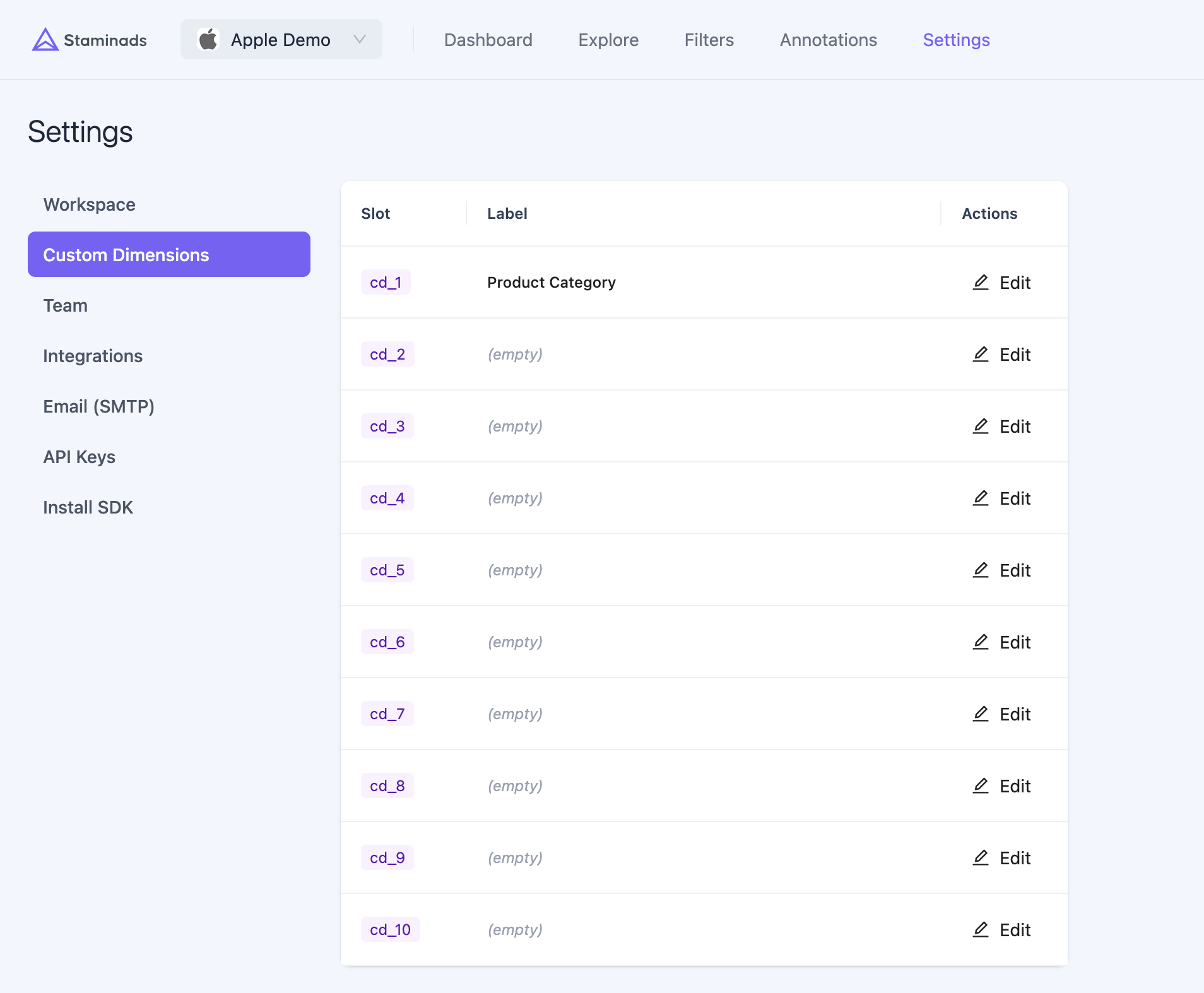Viewport: 1204px width, 993px height.
Task: Switch to the Annotations tab
Action: (829, 40)
